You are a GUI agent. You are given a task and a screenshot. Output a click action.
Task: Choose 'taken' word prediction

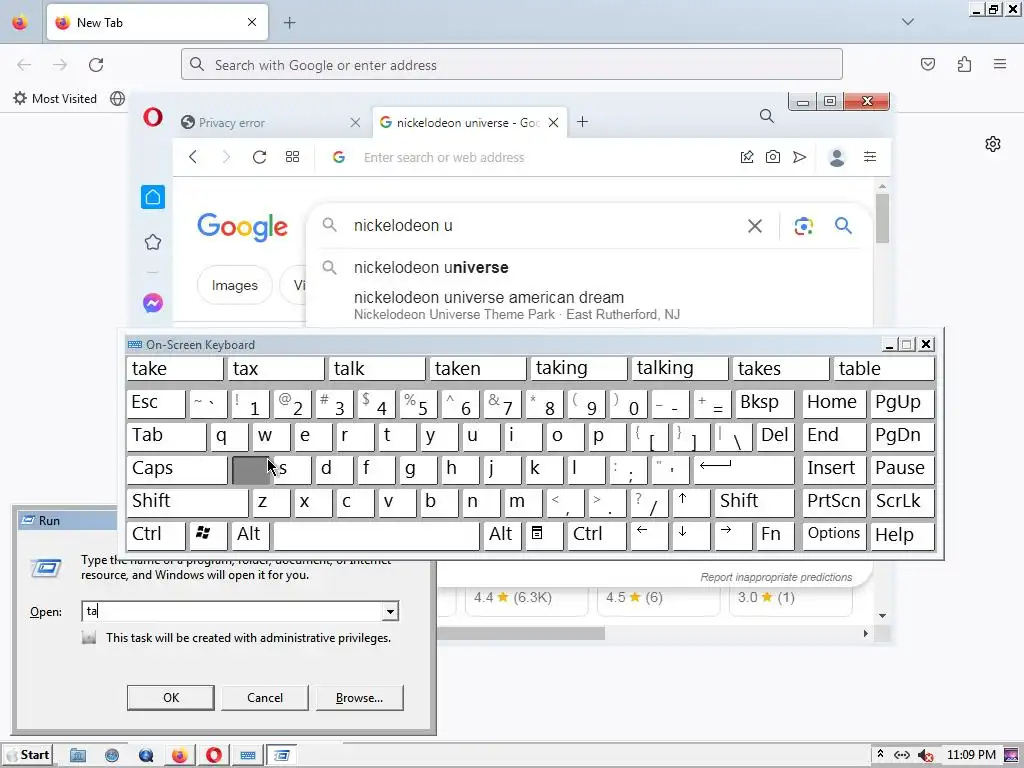pyautogui.click(x=477, y=369)
